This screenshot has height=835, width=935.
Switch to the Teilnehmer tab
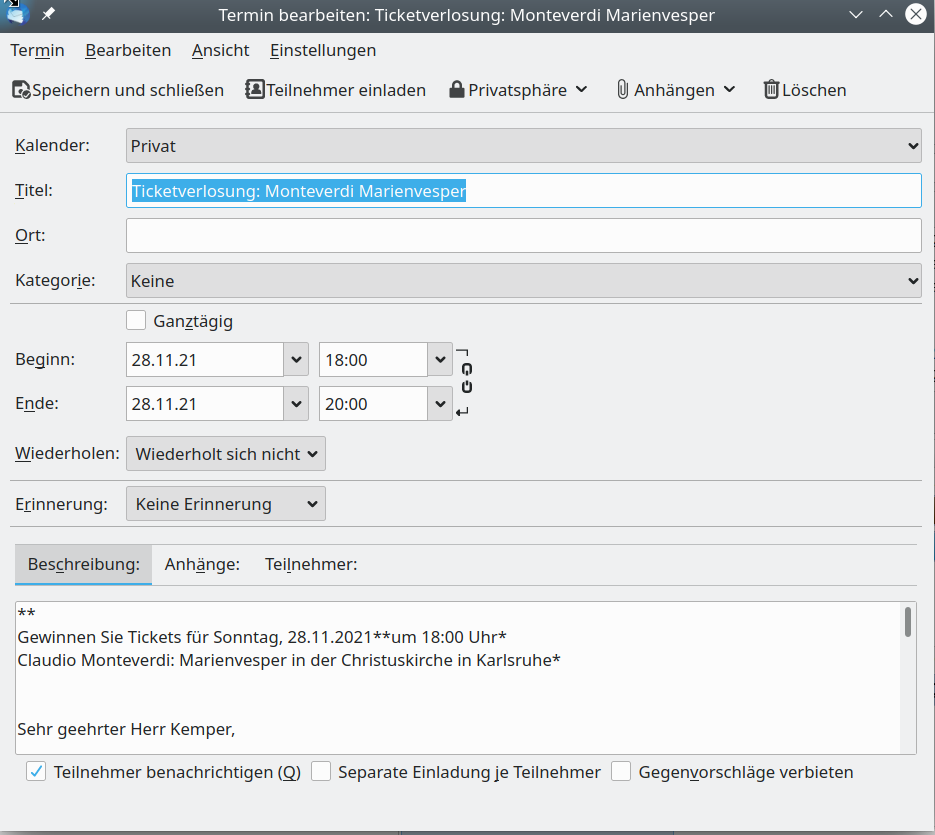point(311,564)
